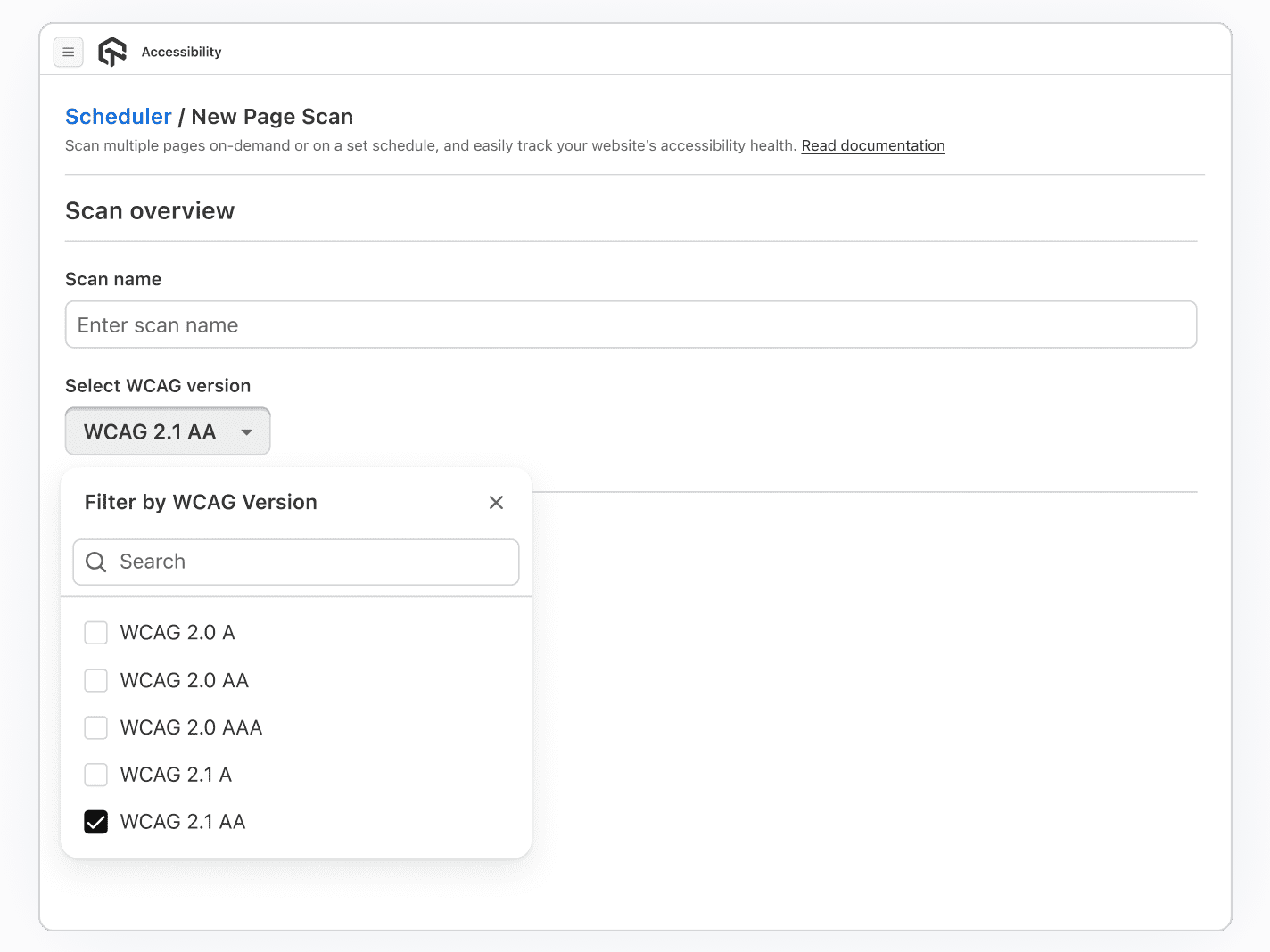Check the WCAG 2.0 A checkbox

pos(96,633)
